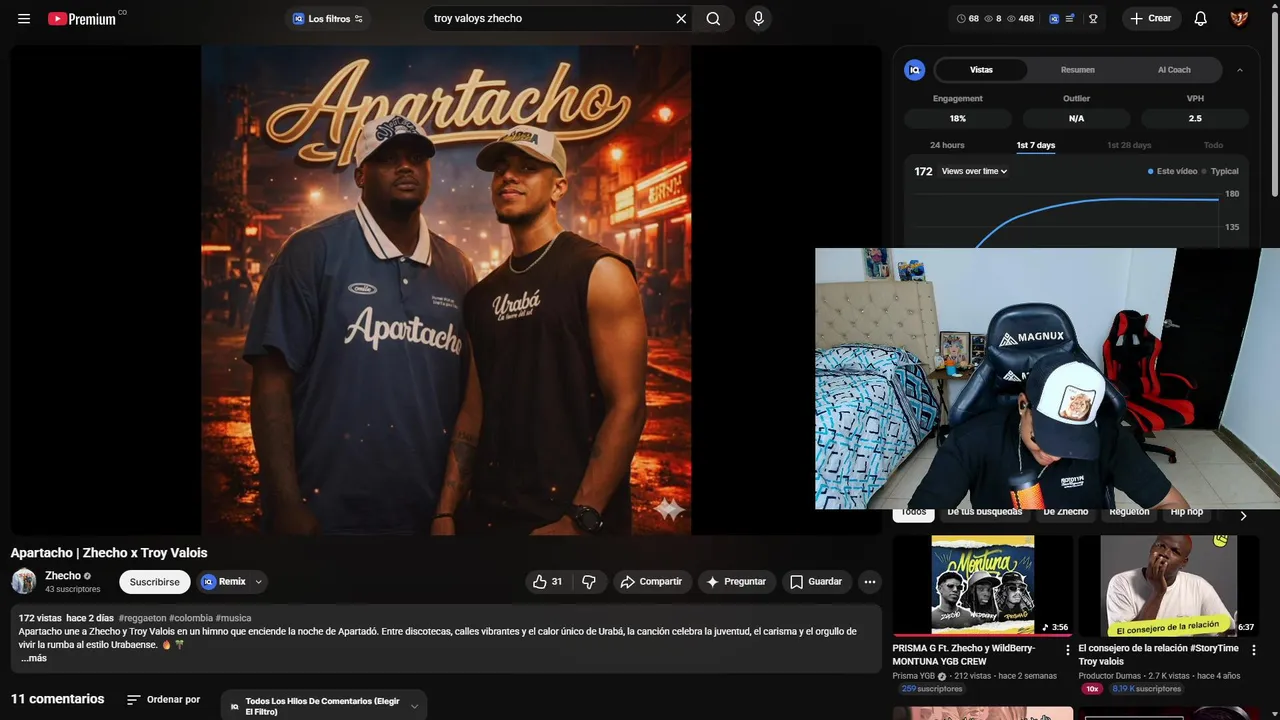Open notifications bell
Screen dimensions: 1280x720
coord(1201,18)
